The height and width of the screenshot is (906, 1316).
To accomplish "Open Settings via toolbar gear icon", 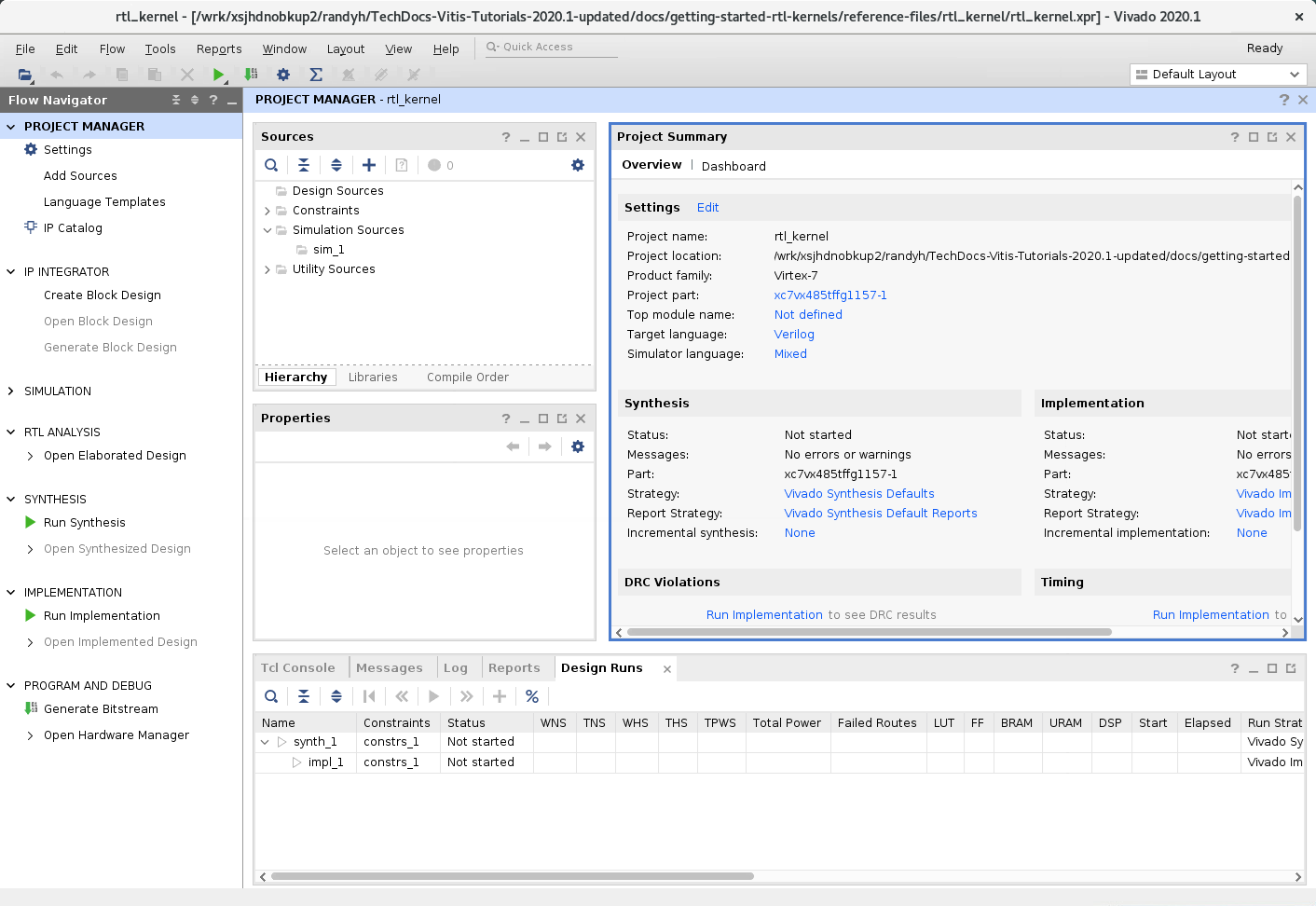I will pos(283,75).
